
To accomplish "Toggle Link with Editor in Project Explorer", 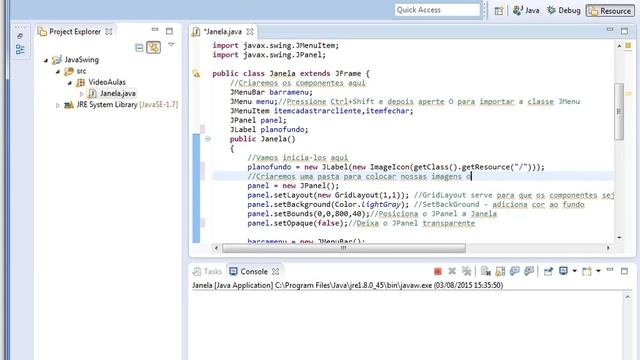I will coord(153,48).
